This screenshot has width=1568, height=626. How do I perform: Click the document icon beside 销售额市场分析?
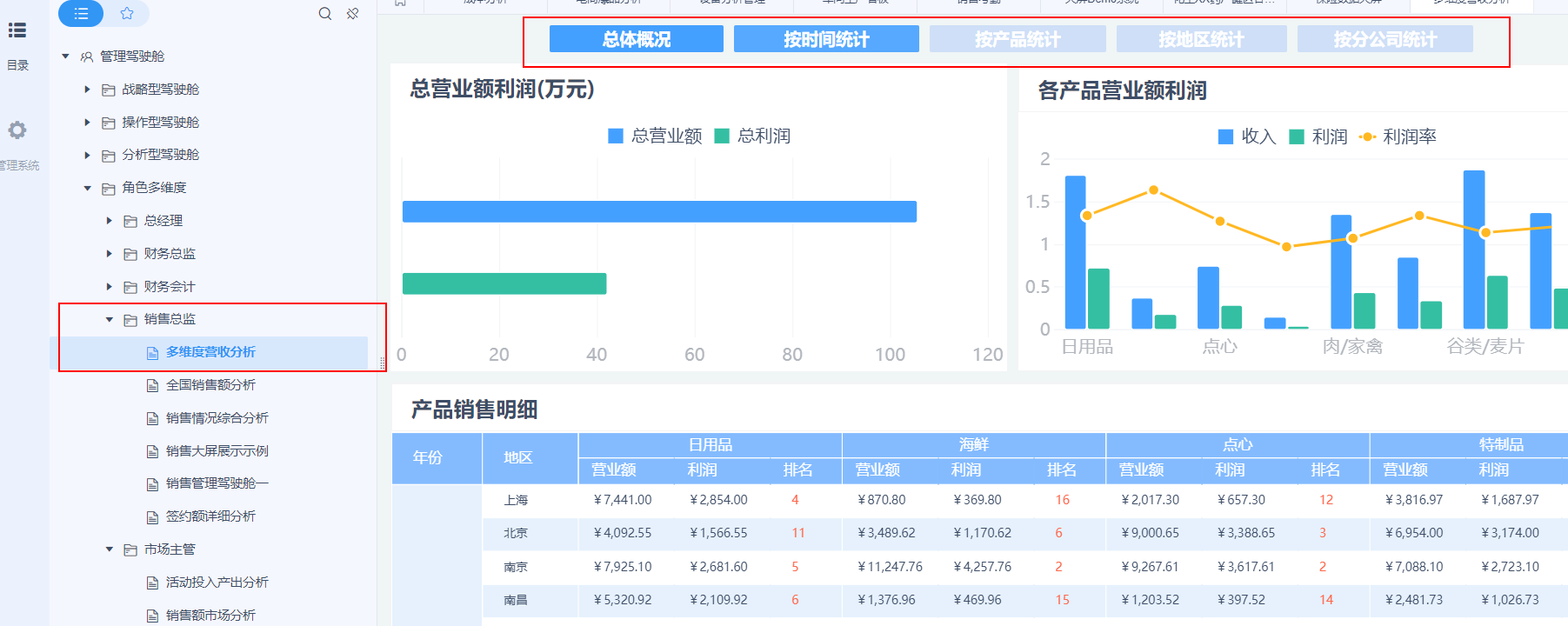pos(152,616)
